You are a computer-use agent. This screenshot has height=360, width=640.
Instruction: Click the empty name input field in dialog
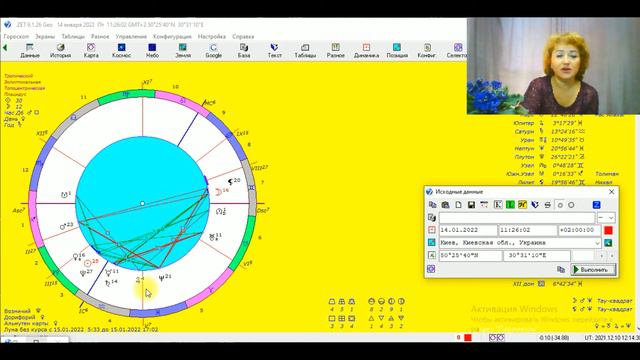[x=517, y=218]
